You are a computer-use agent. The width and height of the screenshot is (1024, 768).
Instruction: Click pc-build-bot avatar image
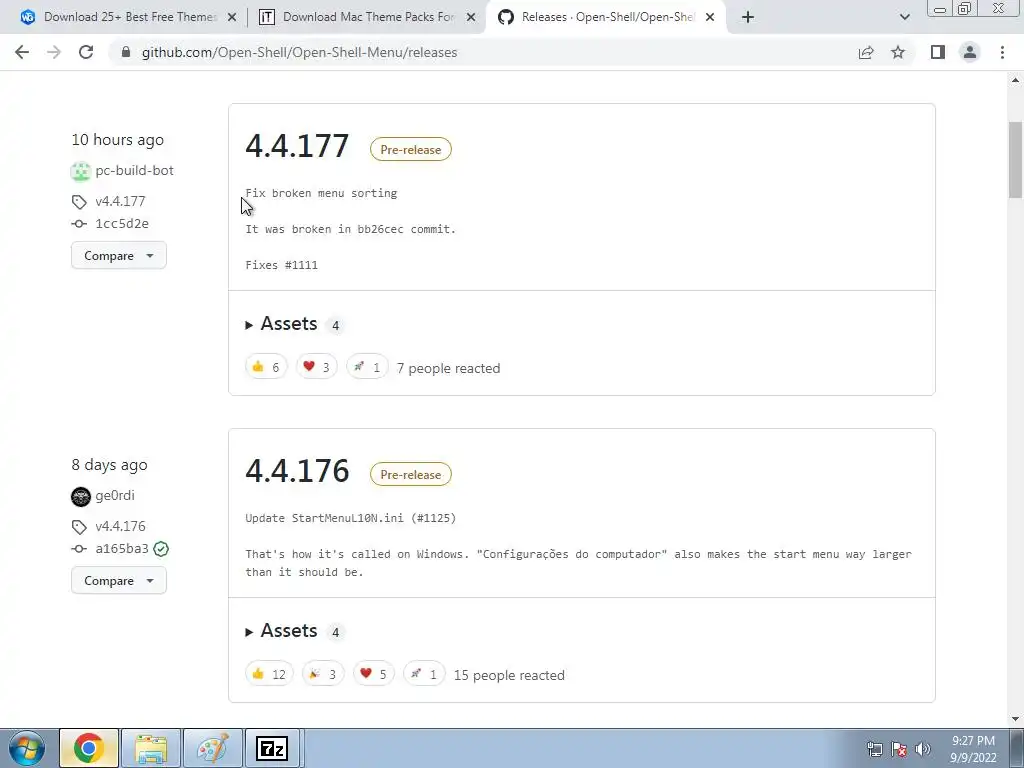coord(80,171)
